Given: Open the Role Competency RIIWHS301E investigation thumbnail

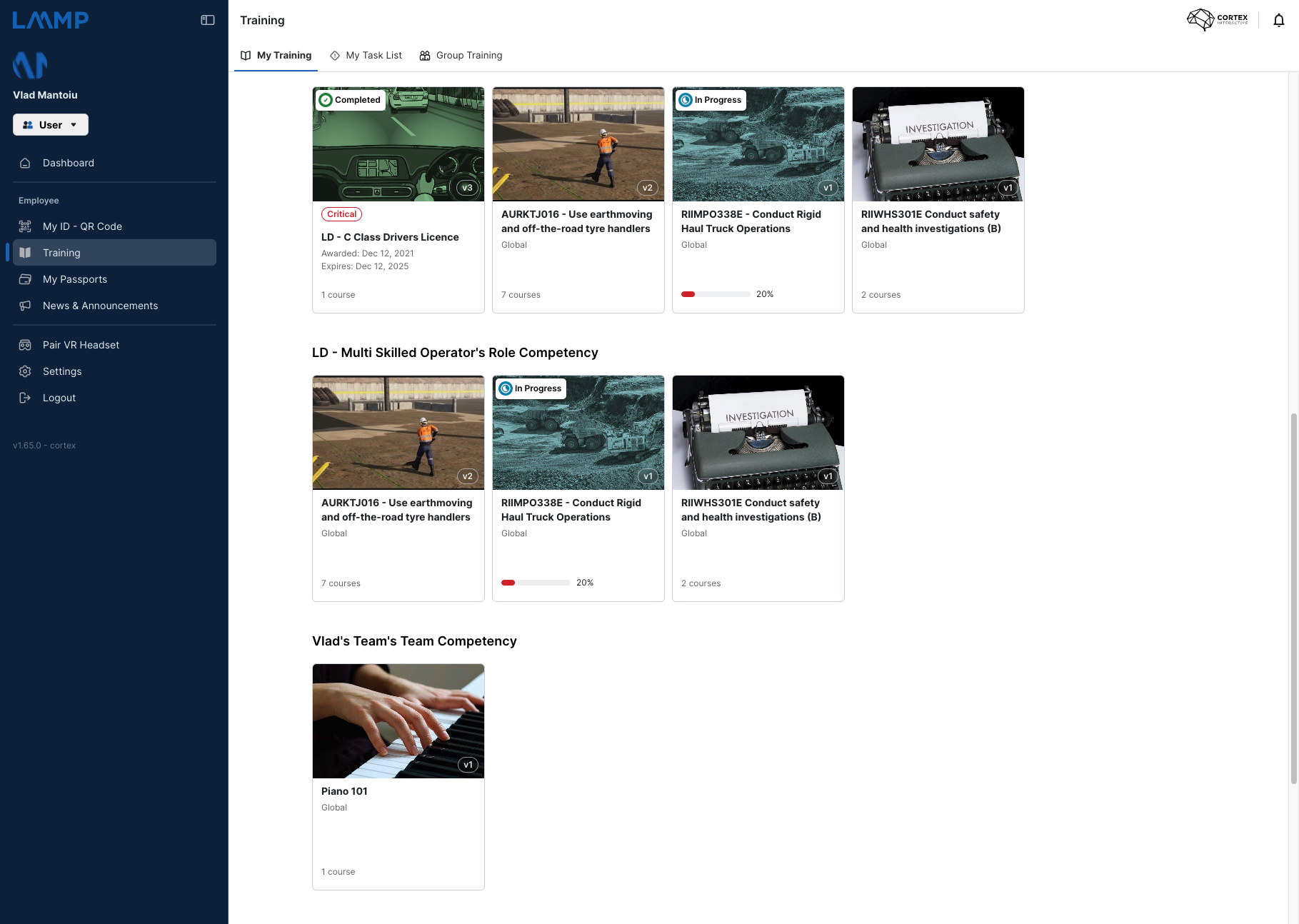Looking at the screenshot, I should pyautogui.click(x=758, y=433).
